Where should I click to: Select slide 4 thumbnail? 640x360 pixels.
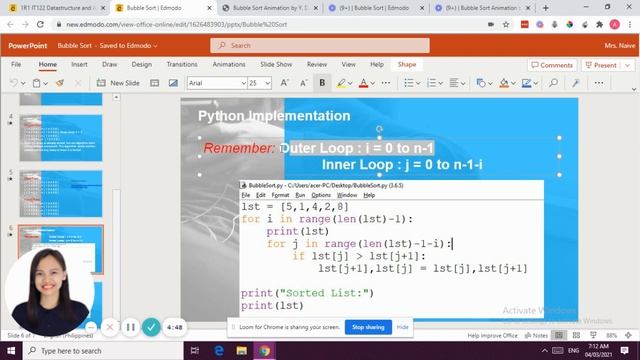pos(61,138)
